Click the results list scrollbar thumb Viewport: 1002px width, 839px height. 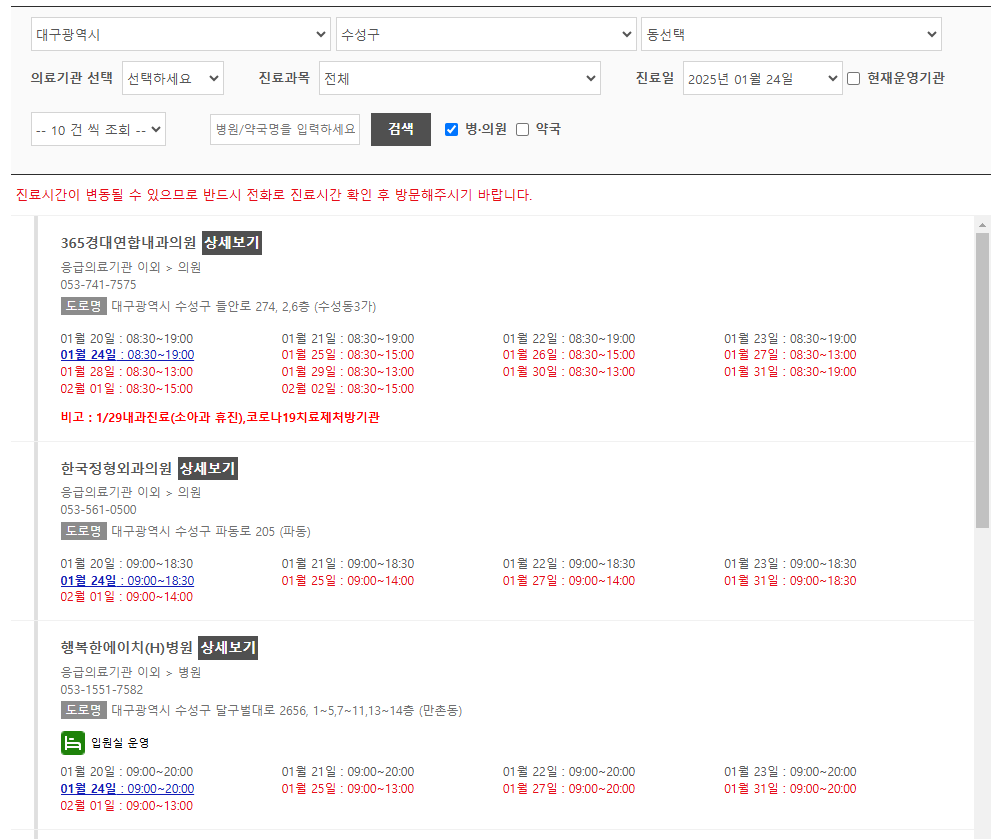tap(982, 380)
